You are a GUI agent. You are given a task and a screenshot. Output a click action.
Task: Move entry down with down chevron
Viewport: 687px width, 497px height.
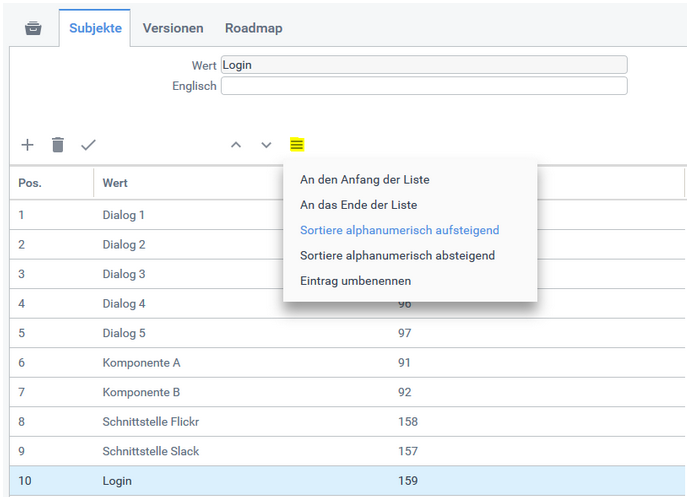pos(266,145)
